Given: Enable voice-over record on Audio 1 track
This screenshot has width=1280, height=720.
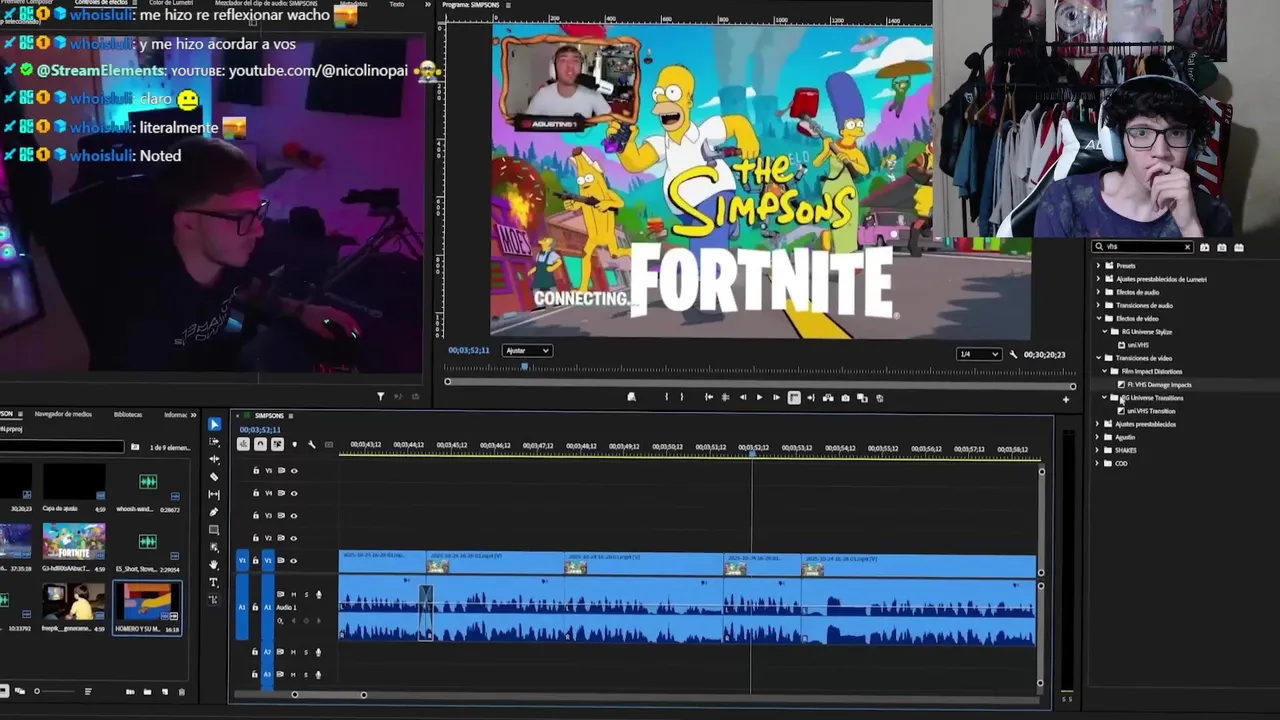Looking at the screenshot, I should click(x=319, y=594).
